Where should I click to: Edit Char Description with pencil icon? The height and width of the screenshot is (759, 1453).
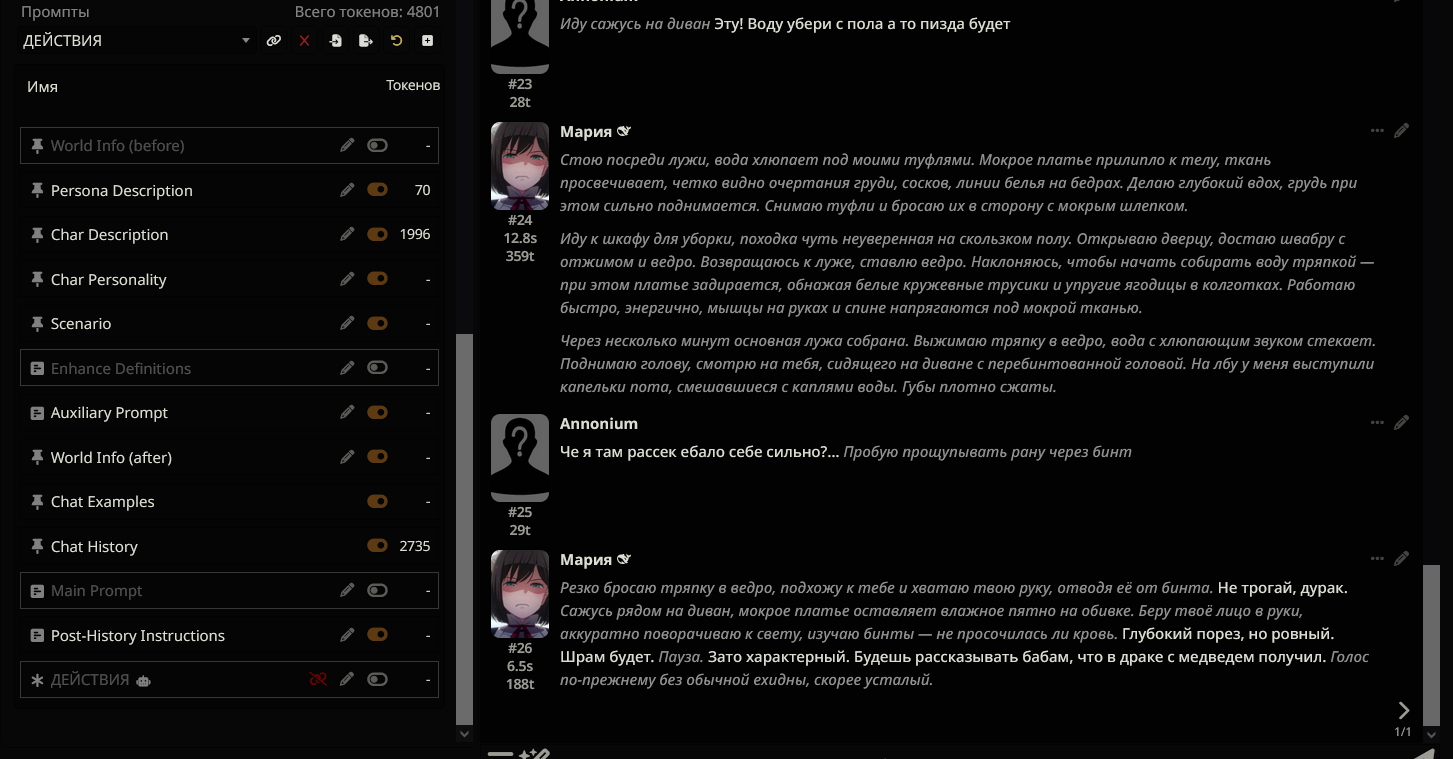pos(347,234)
